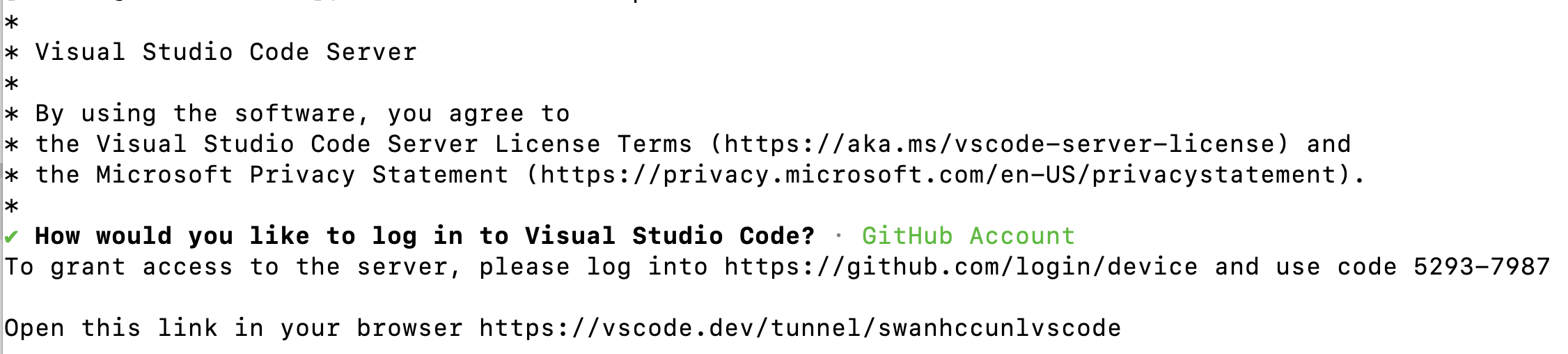Click the asterisk before 'the Microsoft Privacy Statement'
Viewport: 1568px width, 354px height.
click(x=11, y=176)
